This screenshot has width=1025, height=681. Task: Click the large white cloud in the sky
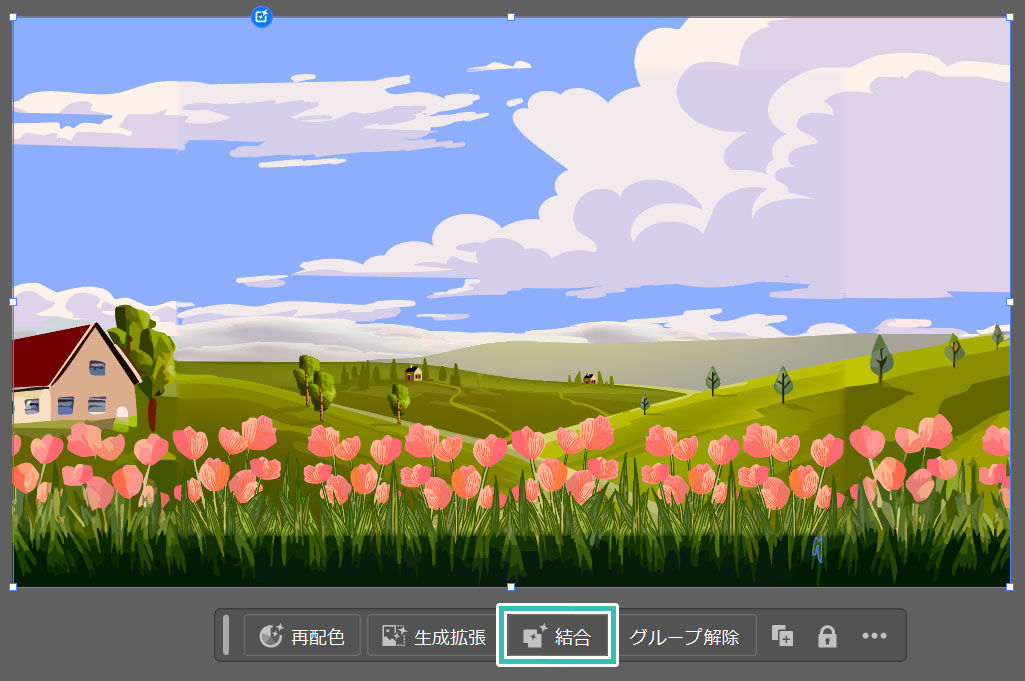coord(700,170)
